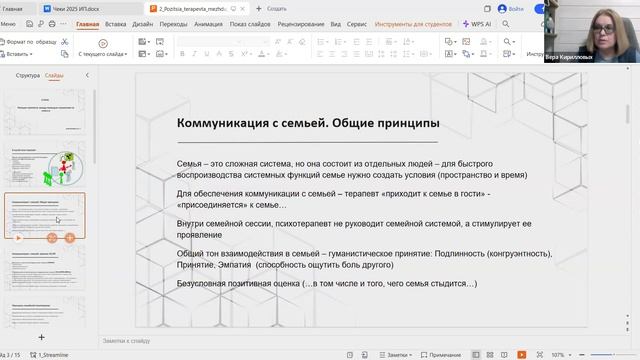This screenshot has width=640, height=360.
Task: Open the numbered list dropdown
Action: (340, 42)
